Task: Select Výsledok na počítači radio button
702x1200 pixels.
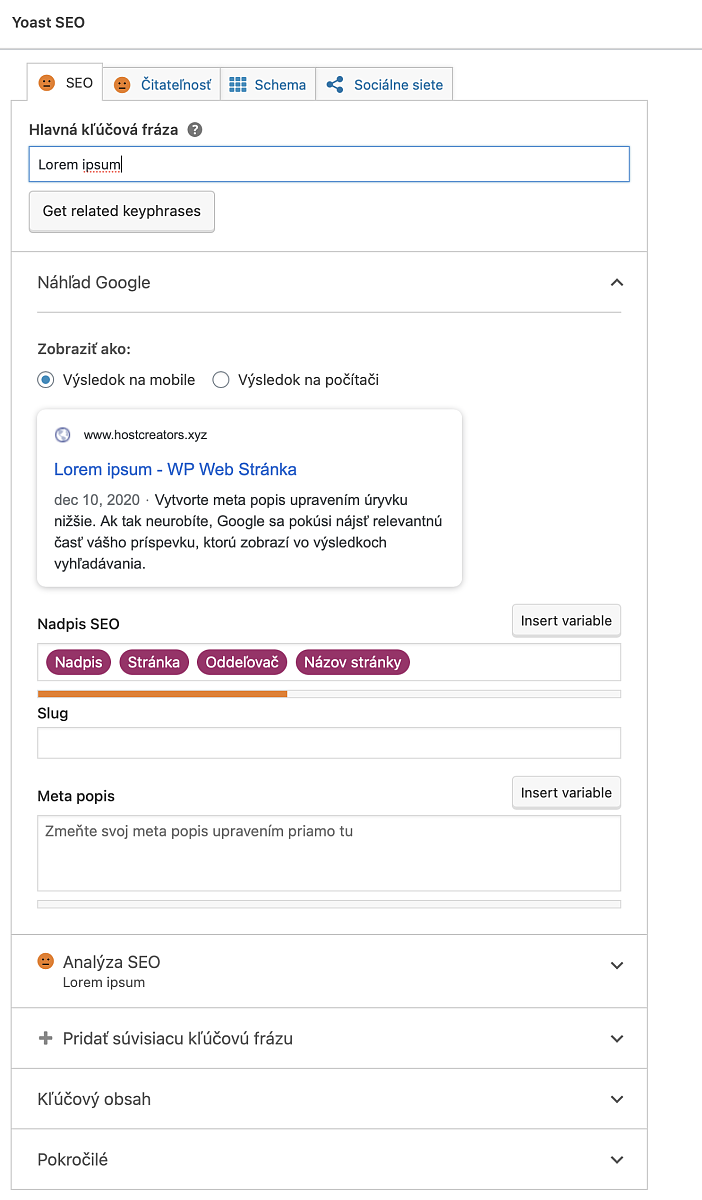Action: pos(221,380)
